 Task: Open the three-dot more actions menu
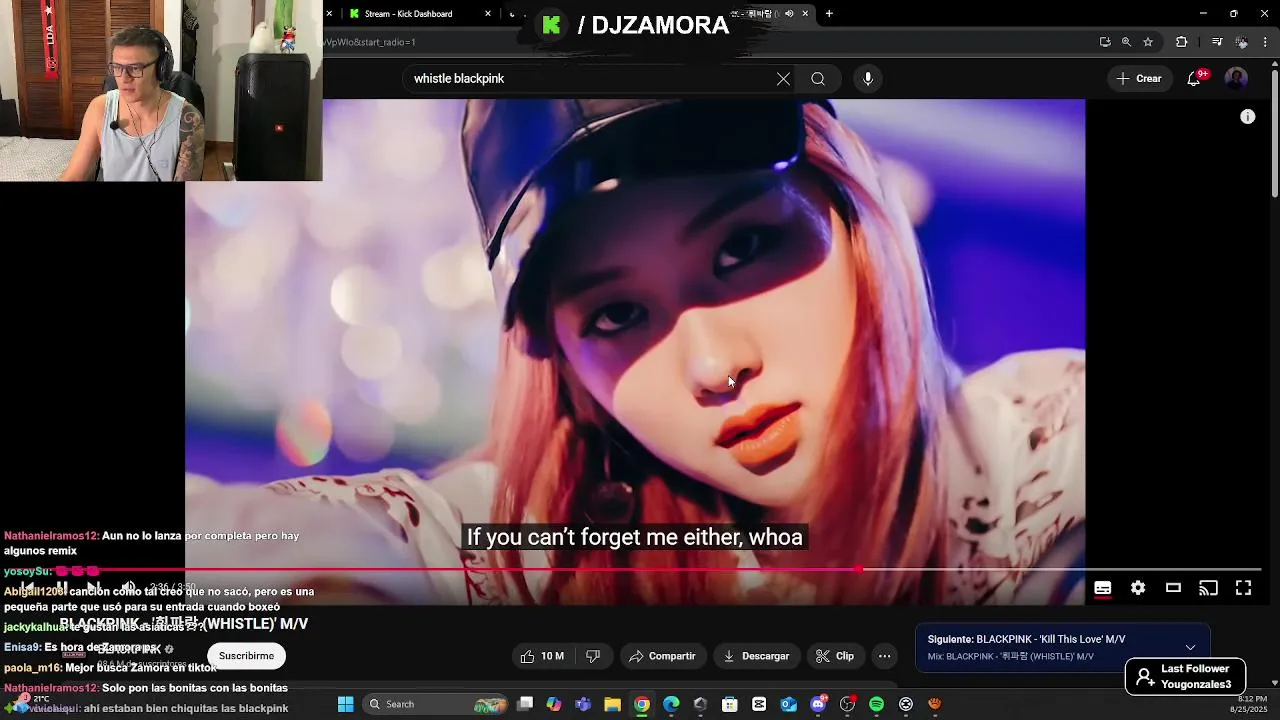[x=884, y=656]
